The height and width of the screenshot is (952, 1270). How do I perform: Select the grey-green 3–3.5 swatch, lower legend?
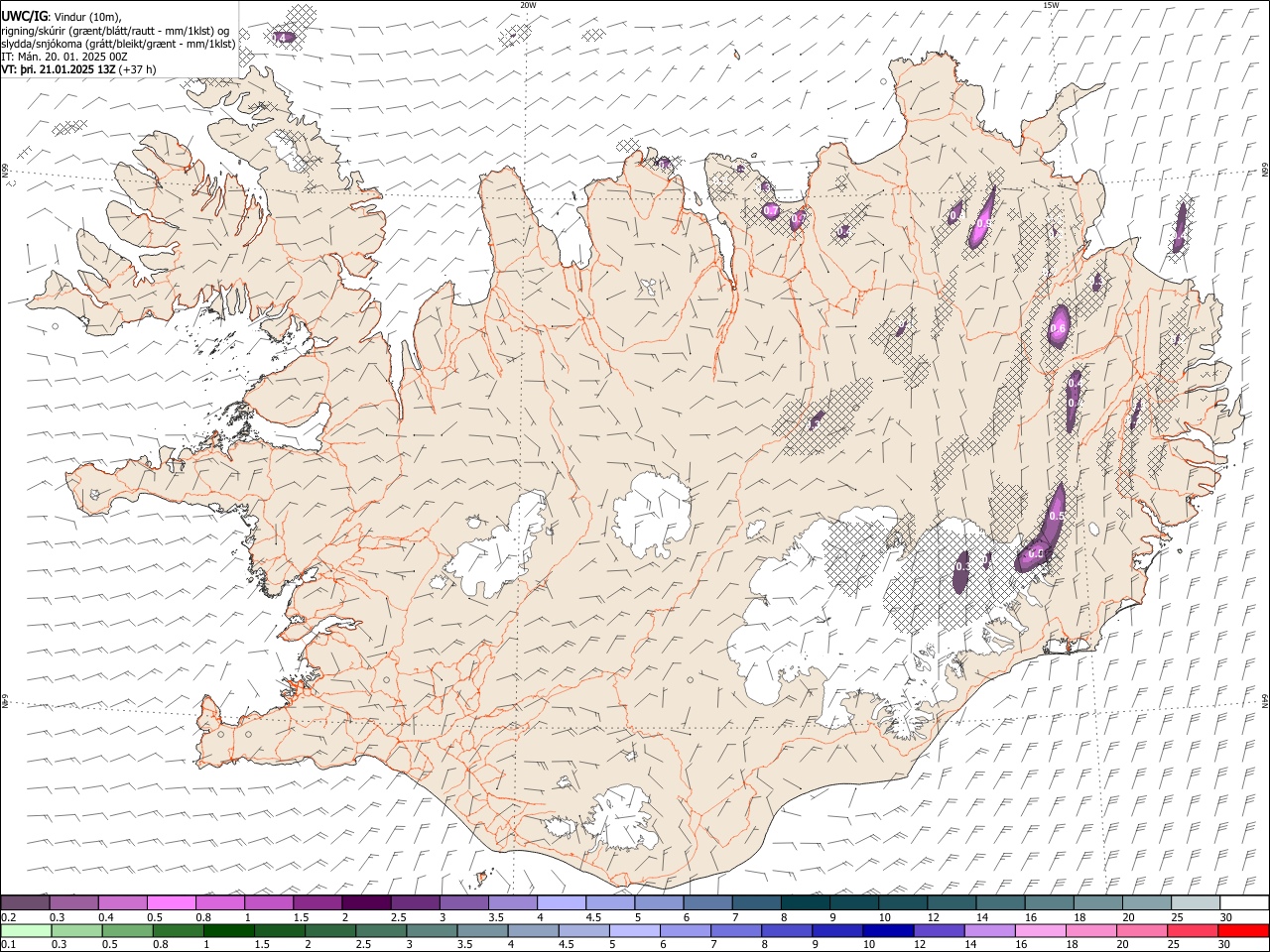432,930
